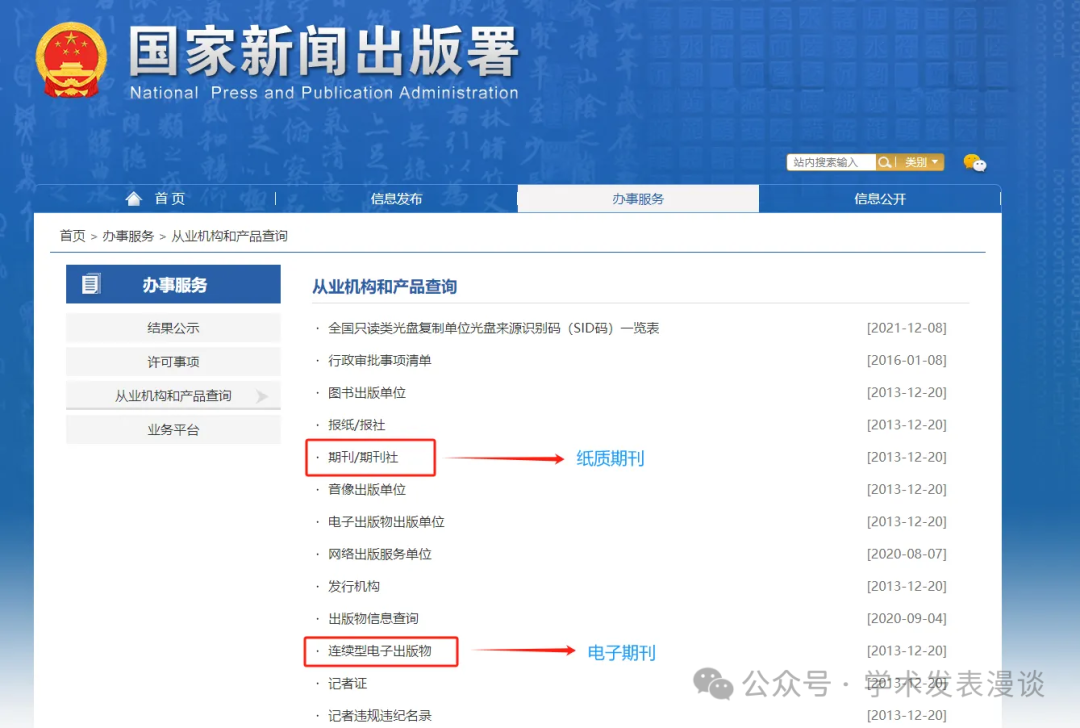The height and width of the screenshot is (728, 1080).
Task: Select 许可事项 sidebar item
Action: pos(173,362)
